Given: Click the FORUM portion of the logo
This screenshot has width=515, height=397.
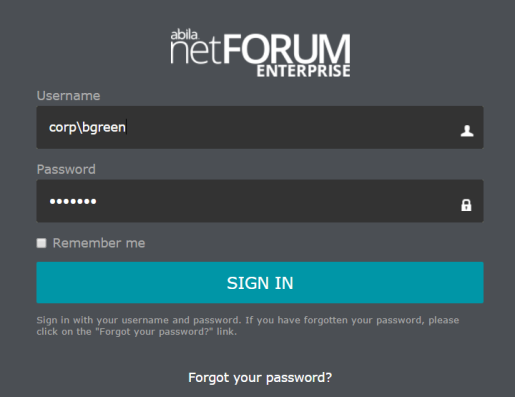Looking at the screenshot, I should point(287,49).
